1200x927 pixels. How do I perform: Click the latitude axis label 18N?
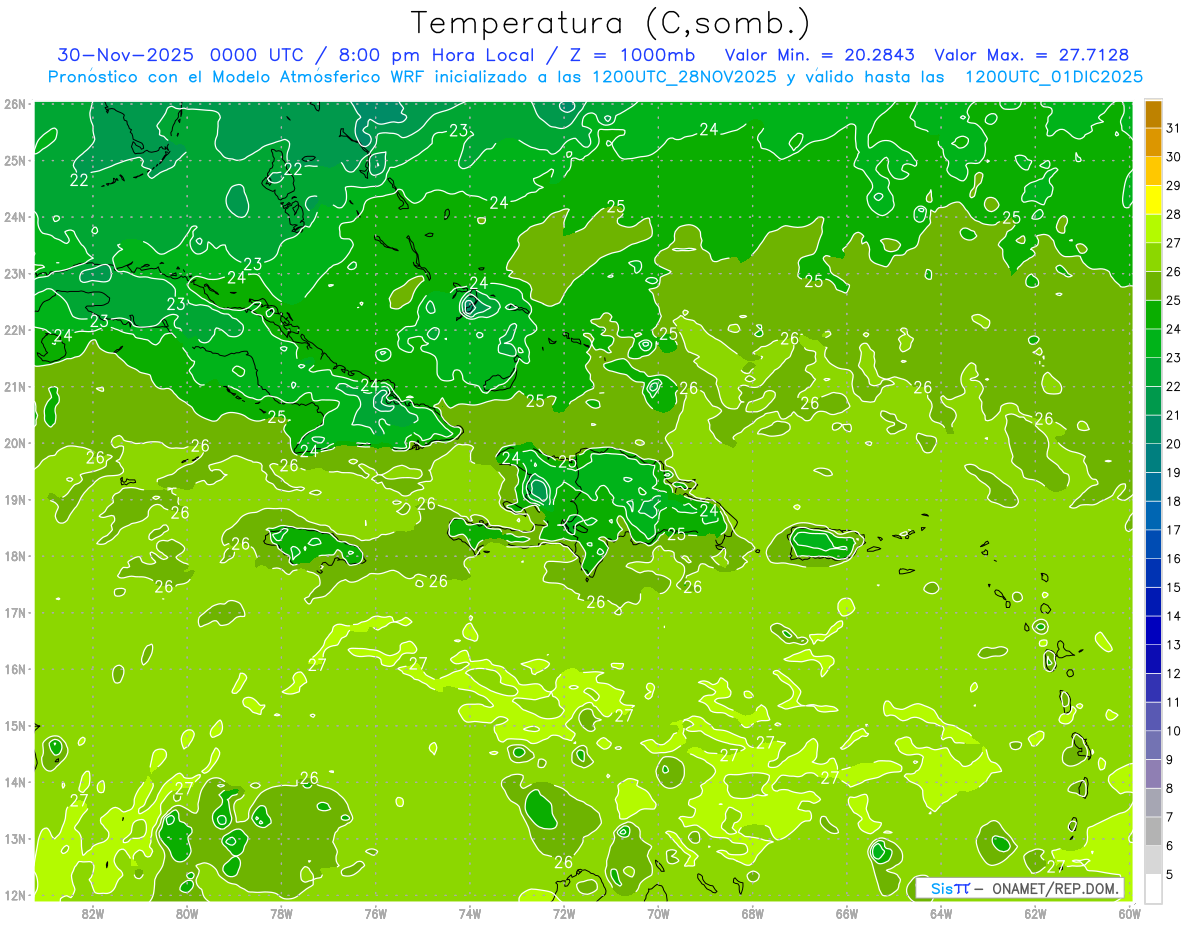point(15,556)
